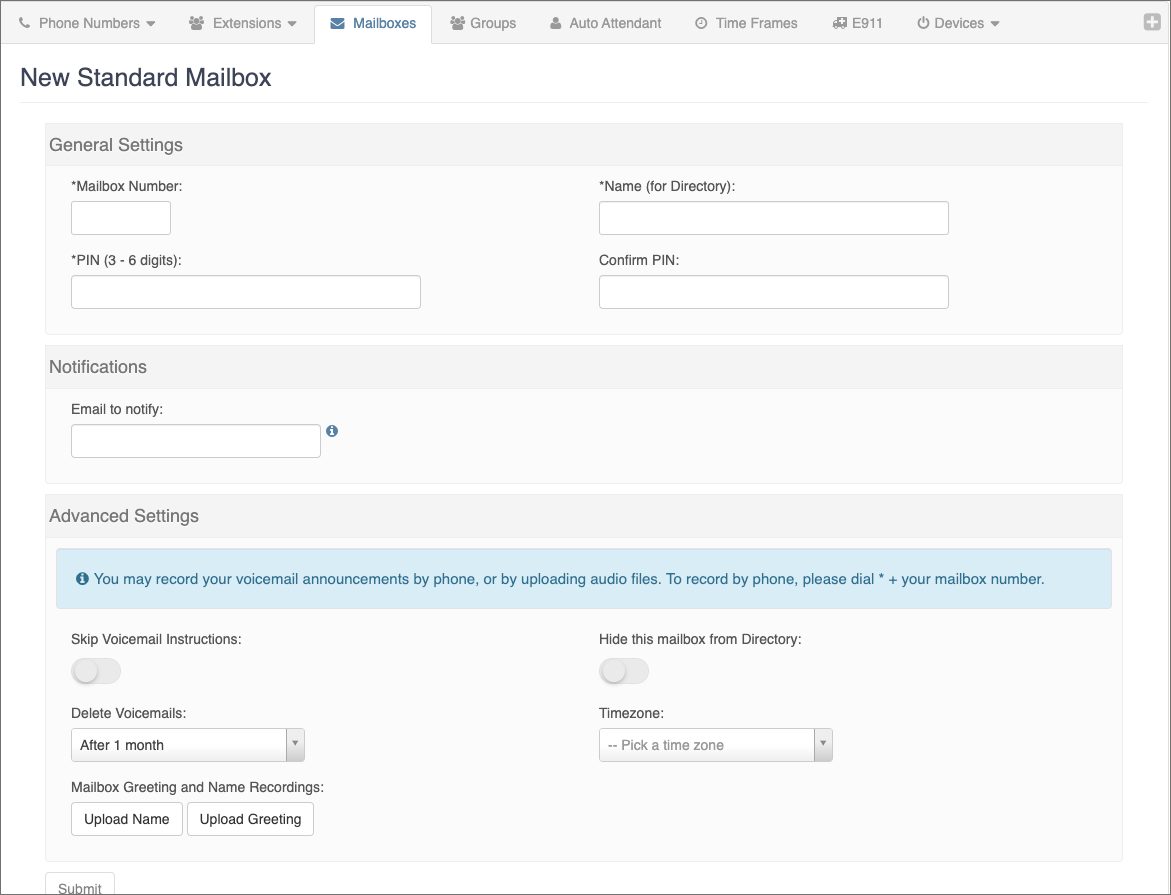Go to the Auto Attendant tab
The width and height of the screenshot is (1171, 895).
point(605,23)
